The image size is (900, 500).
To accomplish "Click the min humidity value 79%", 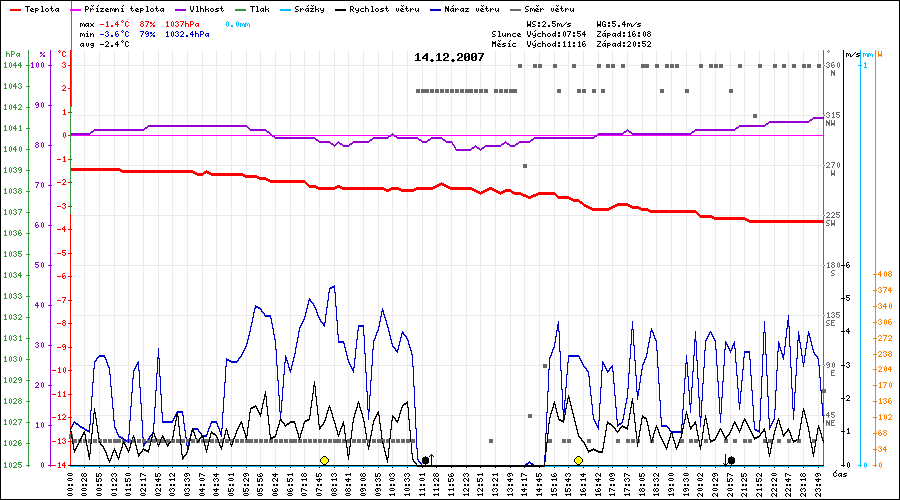I will pos(147,34).
